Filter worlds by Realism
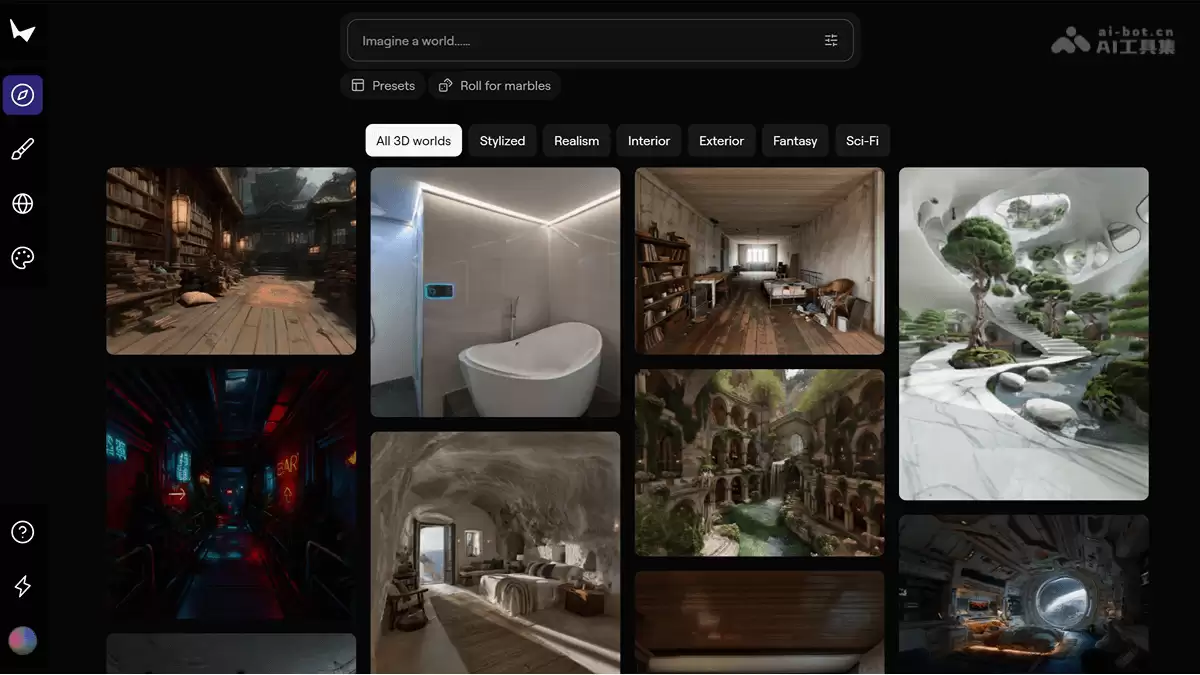This screenshot has width=1200, height=675. click(x=577, y=141)
